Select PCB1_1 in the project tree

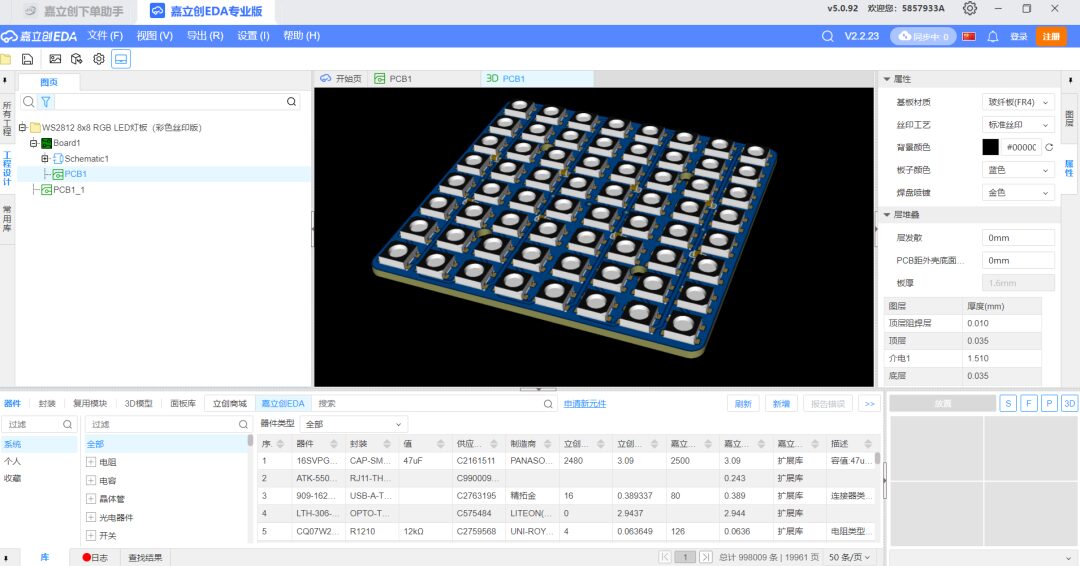coord(69,190)
